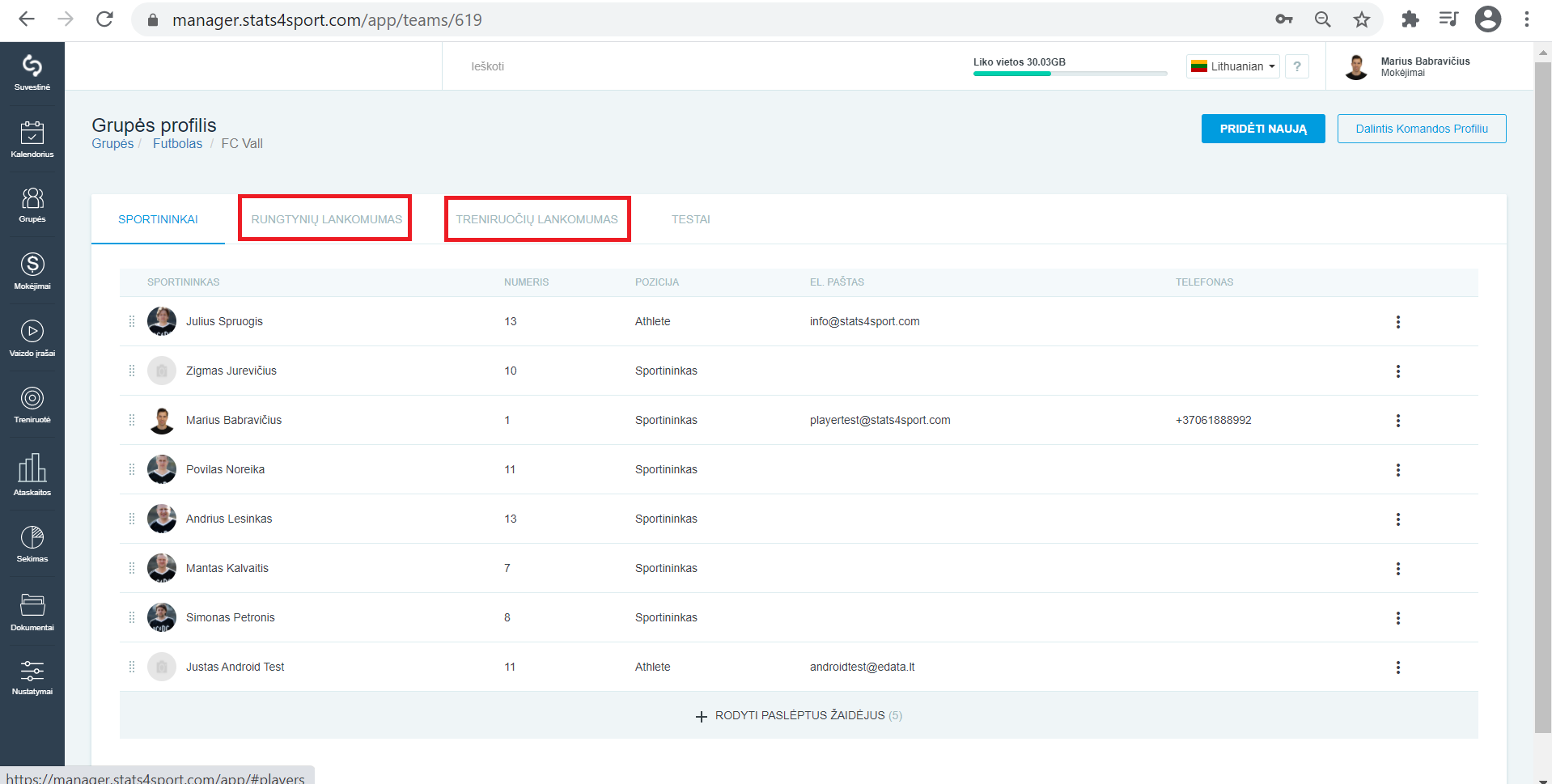Open Grupės section in sidebar

coord(32,205)
